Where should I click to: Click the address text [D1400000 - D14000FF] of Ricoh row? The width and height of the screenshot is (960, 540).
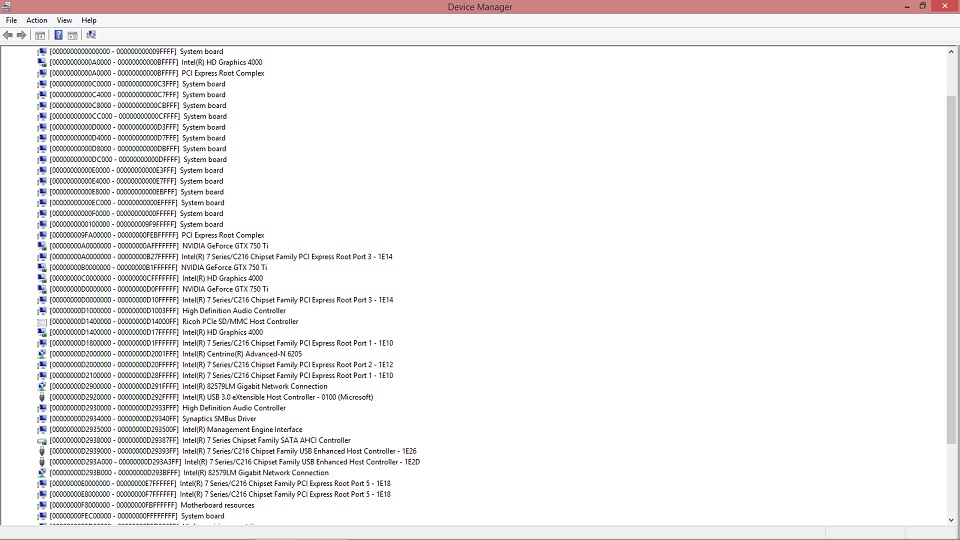coord(114,321)
